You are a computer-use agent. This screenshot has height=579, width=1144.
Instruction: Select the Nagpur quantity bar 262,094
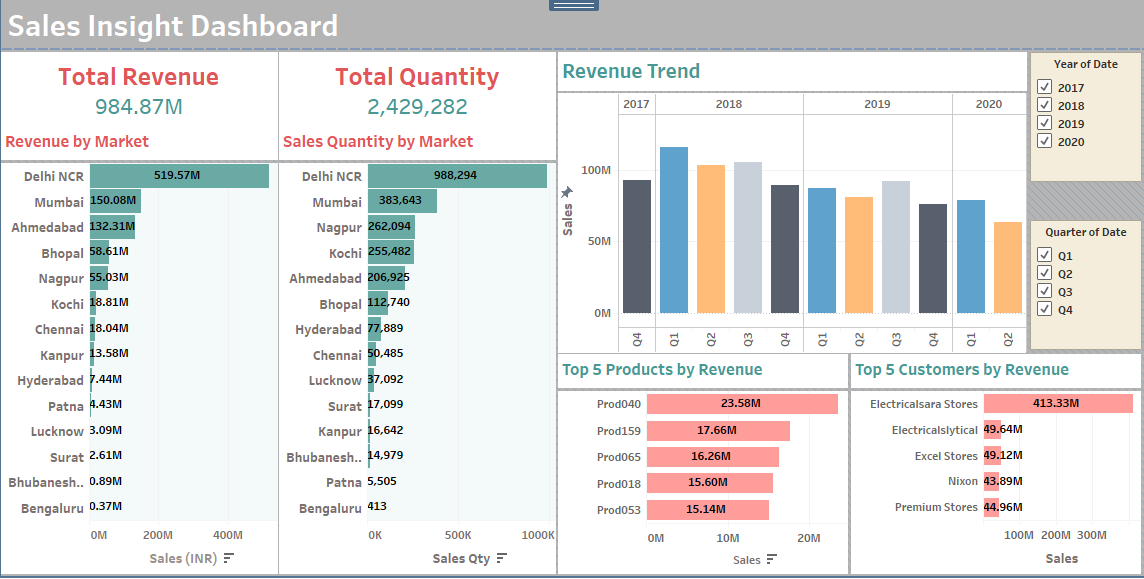pos(392,227)
